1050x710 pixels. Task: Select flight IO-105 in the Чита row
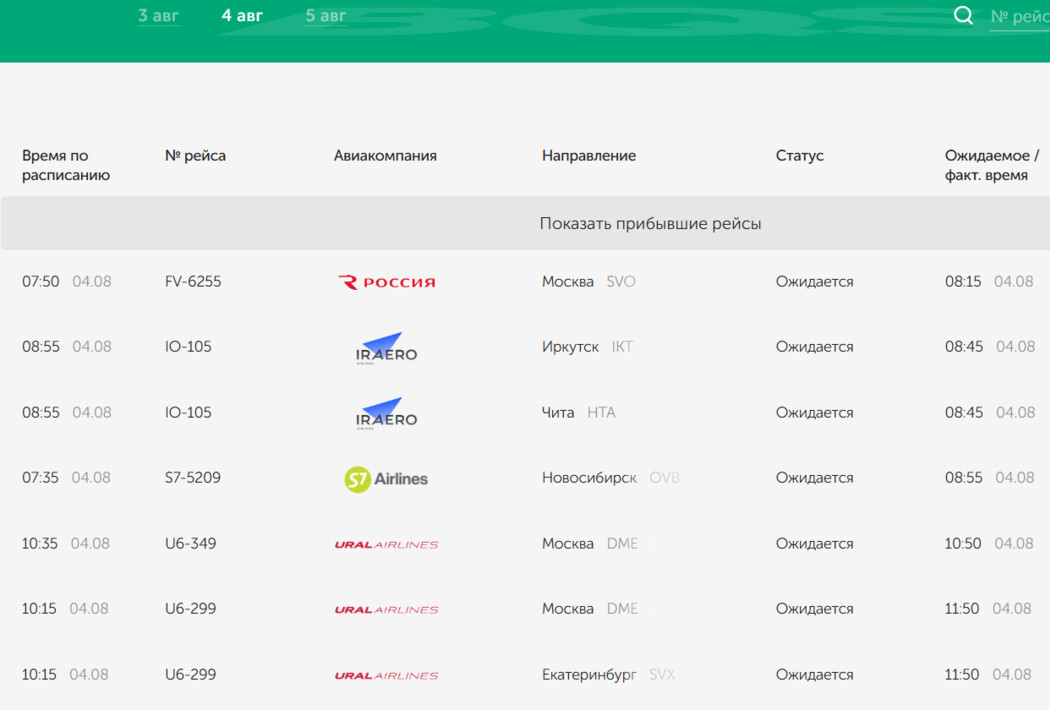pyautogui.click(x=188, y=412)
